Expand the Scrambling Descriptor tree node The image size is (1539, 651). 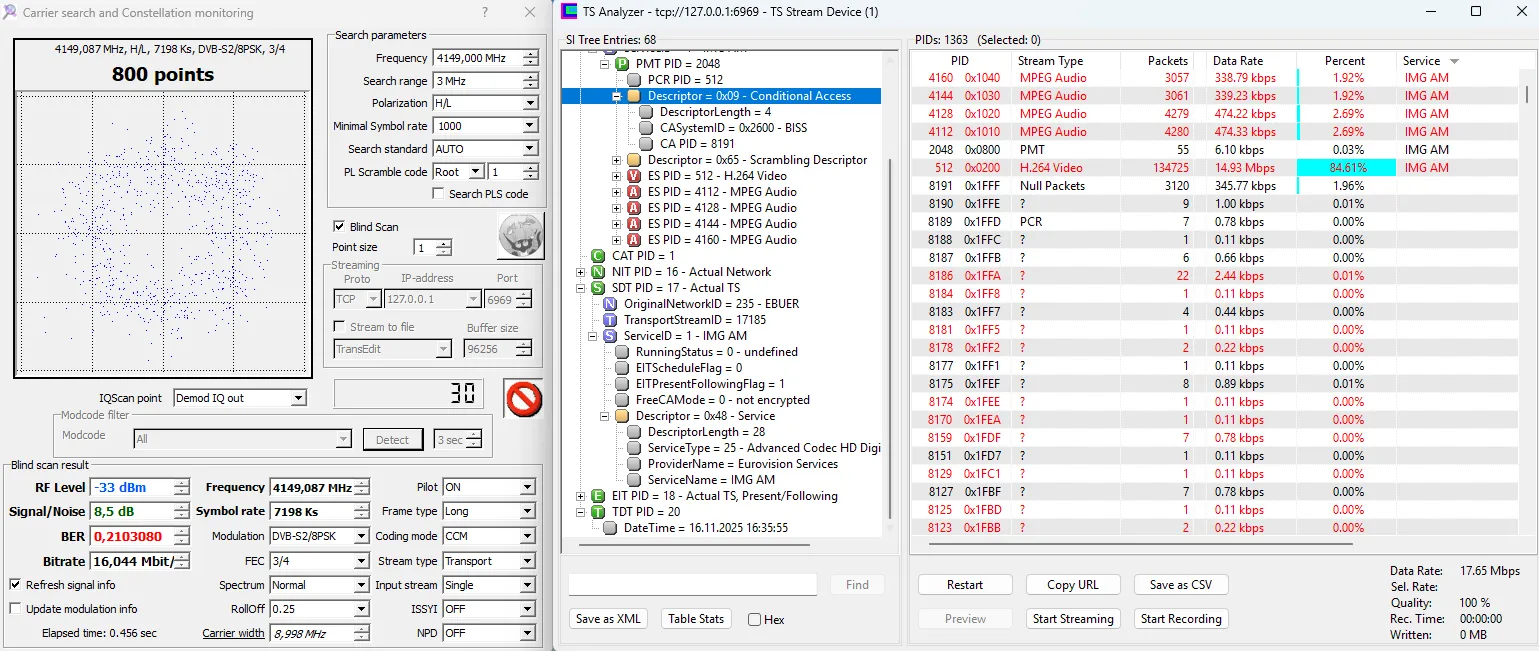[617, 160]
